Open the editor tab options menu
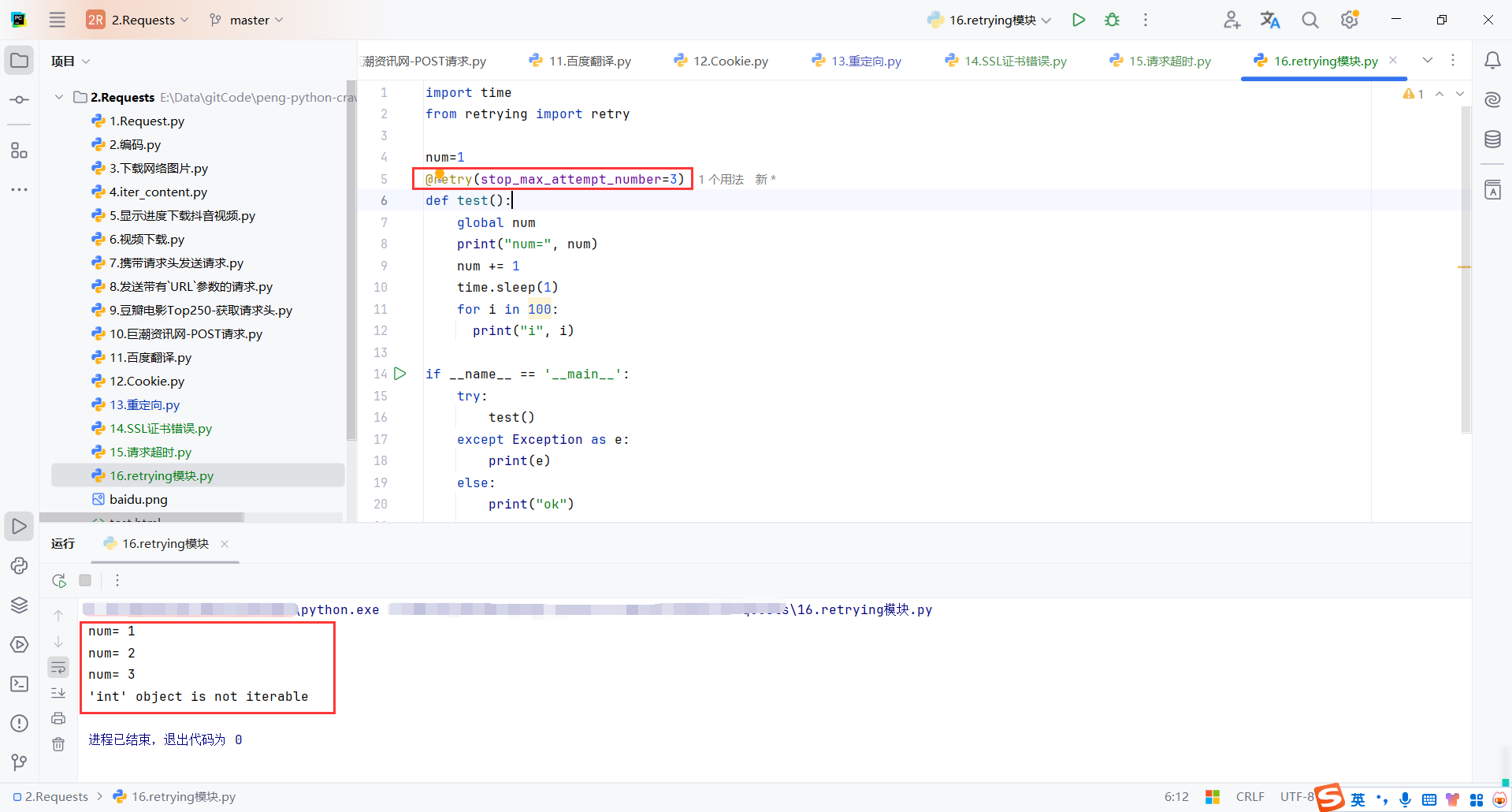 [x=1453, y=61]
